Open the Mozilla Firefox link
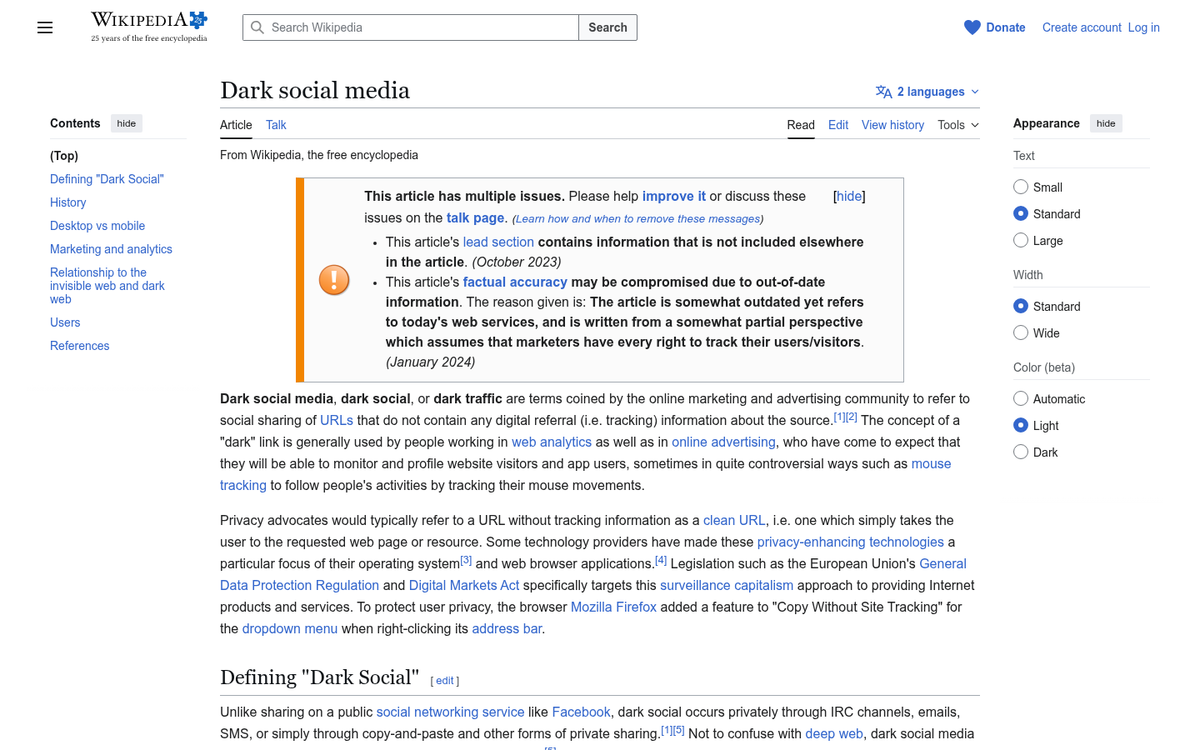This screenshot has width=1200, height=750. click(613, 607)
